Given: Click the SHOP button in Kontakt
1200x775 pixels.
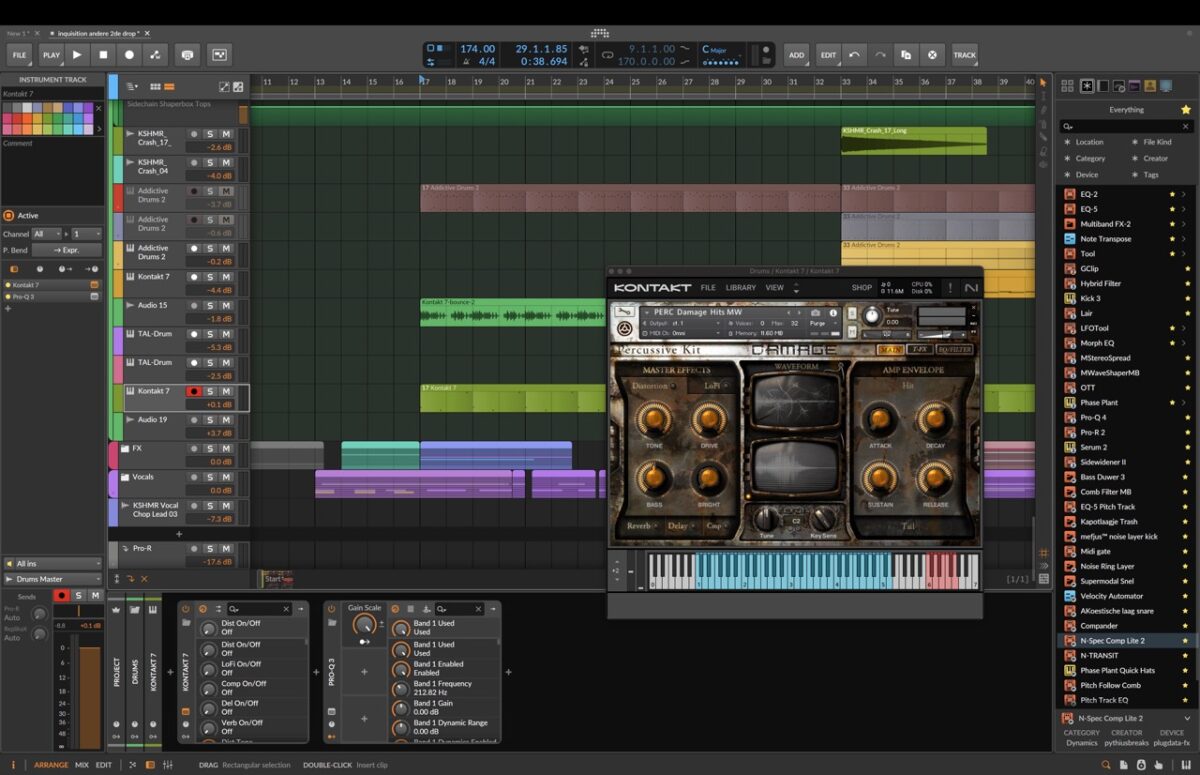Looking at the screenshot, I should click(x=861, y=287).
